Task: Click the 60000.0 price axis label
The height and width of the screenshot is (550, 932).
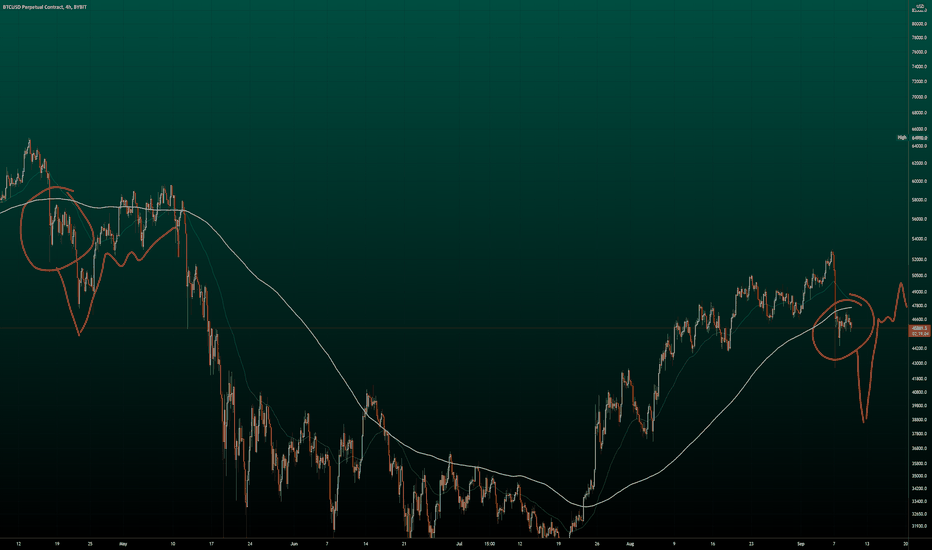Action: pyautogui.click(x=919, y=182)
